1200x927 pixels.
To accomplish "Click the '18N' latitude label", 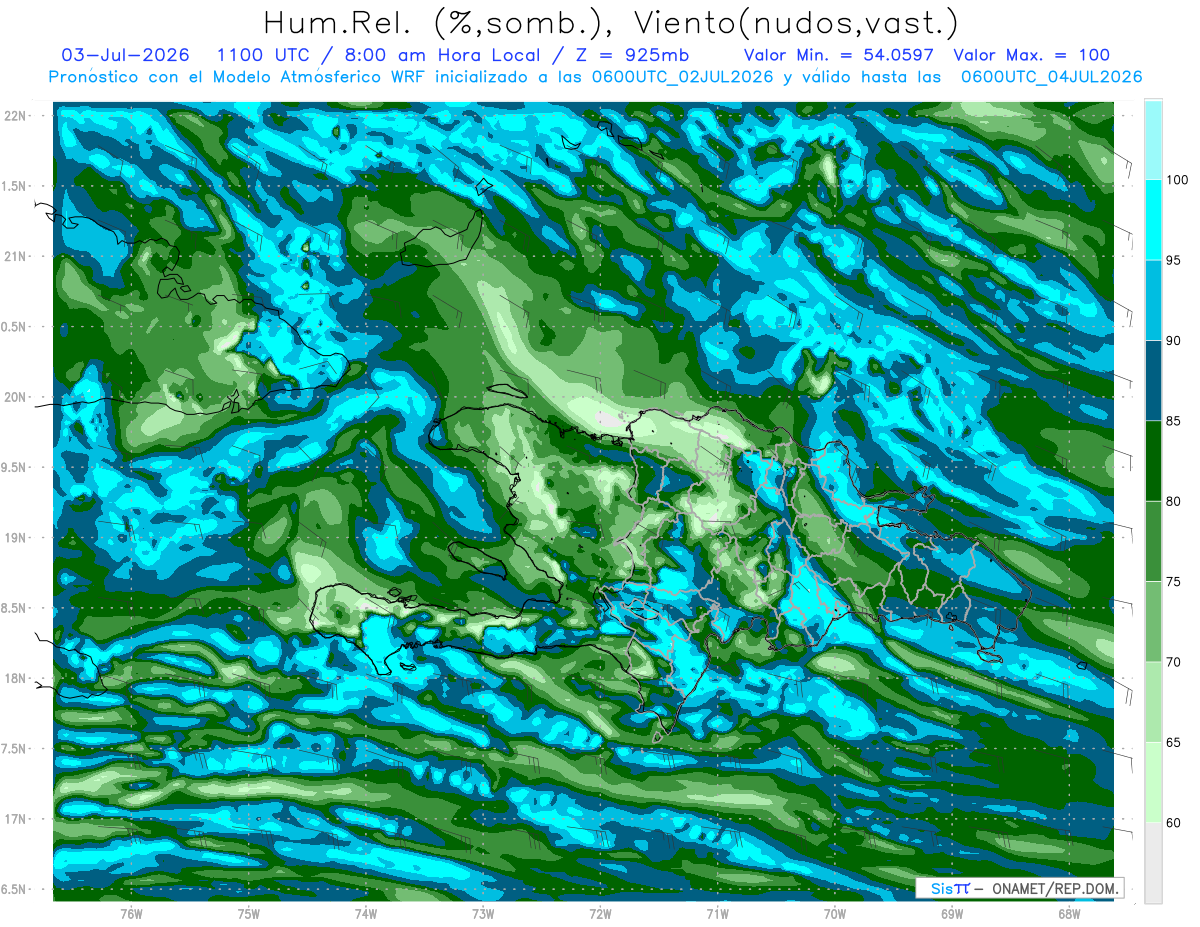I will click(x=14, y=678).
